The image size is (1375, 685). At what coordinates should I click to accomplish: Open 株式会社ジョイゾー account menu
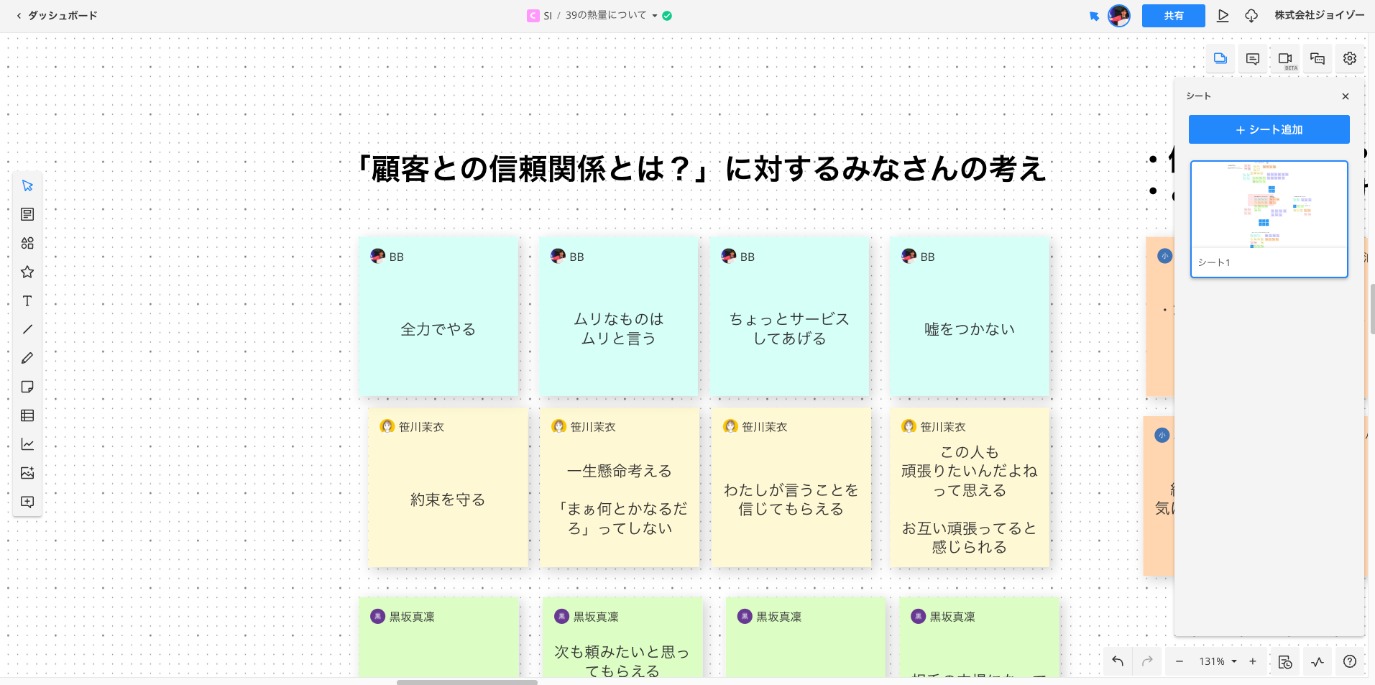tap(1318, 16)
